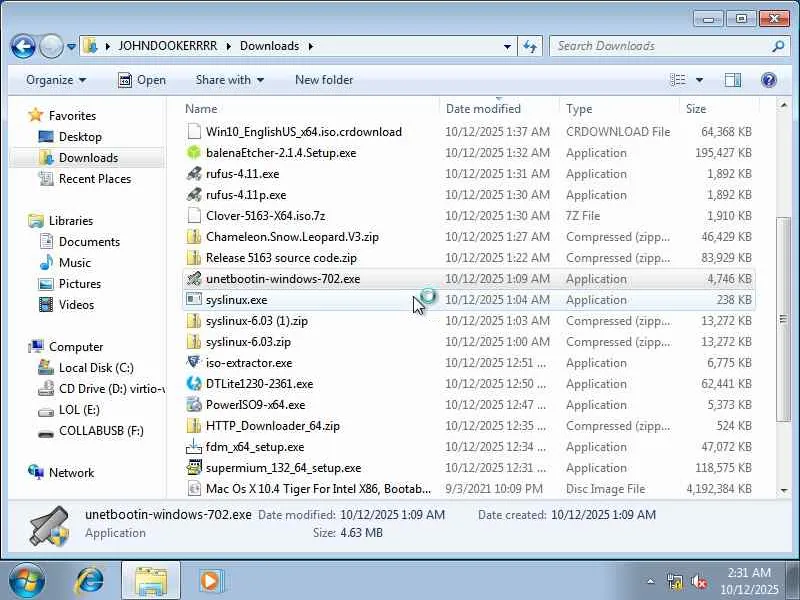Launch Internet Explorer from the taskbar
This screenshot has height=600, width=800.
[90, 581]
